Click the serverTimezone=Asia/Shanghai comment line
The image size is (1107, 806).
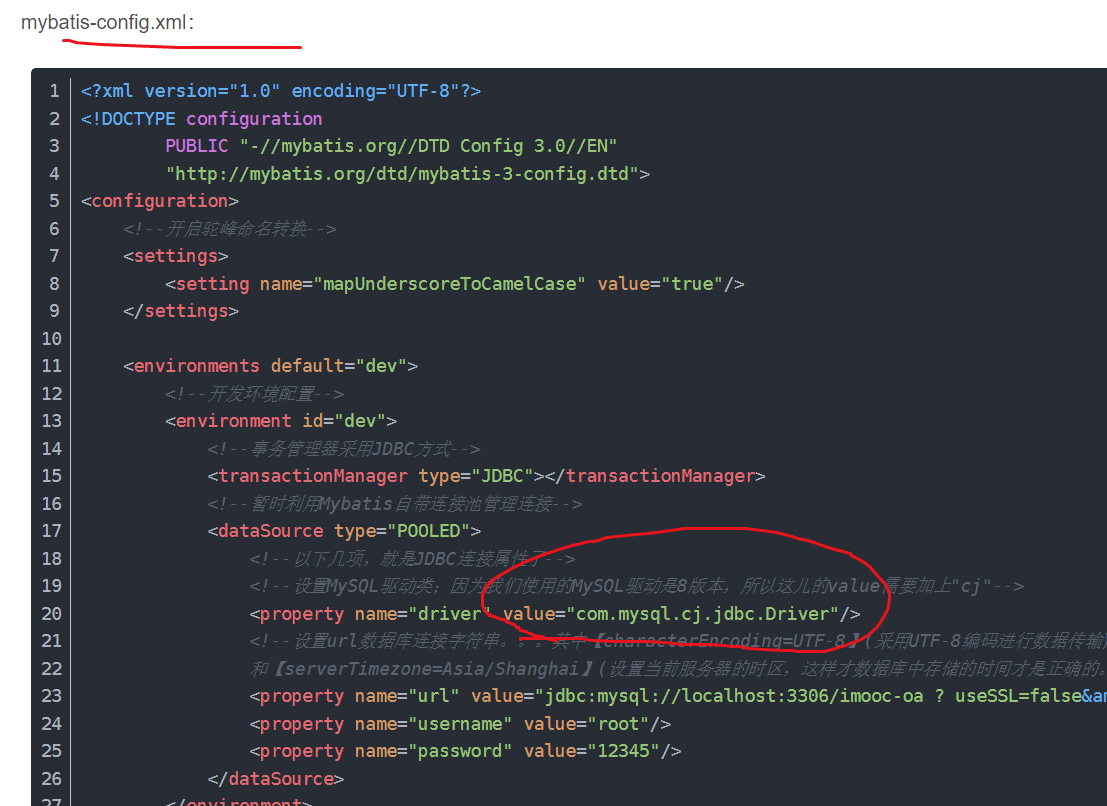[678, 669]
